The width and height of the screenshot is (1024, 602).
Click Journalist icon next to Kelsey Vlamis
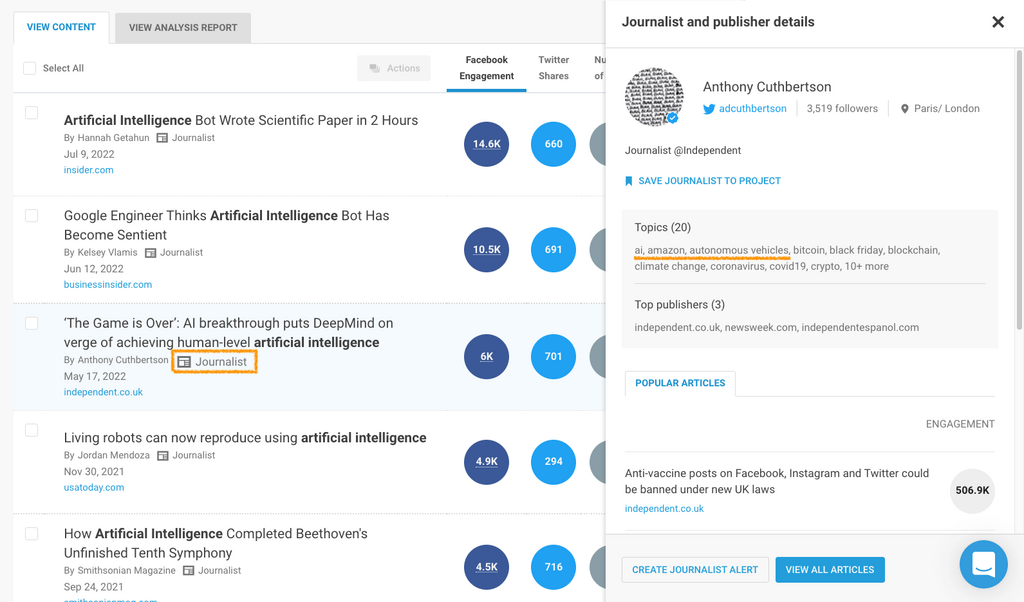point(150,253)
